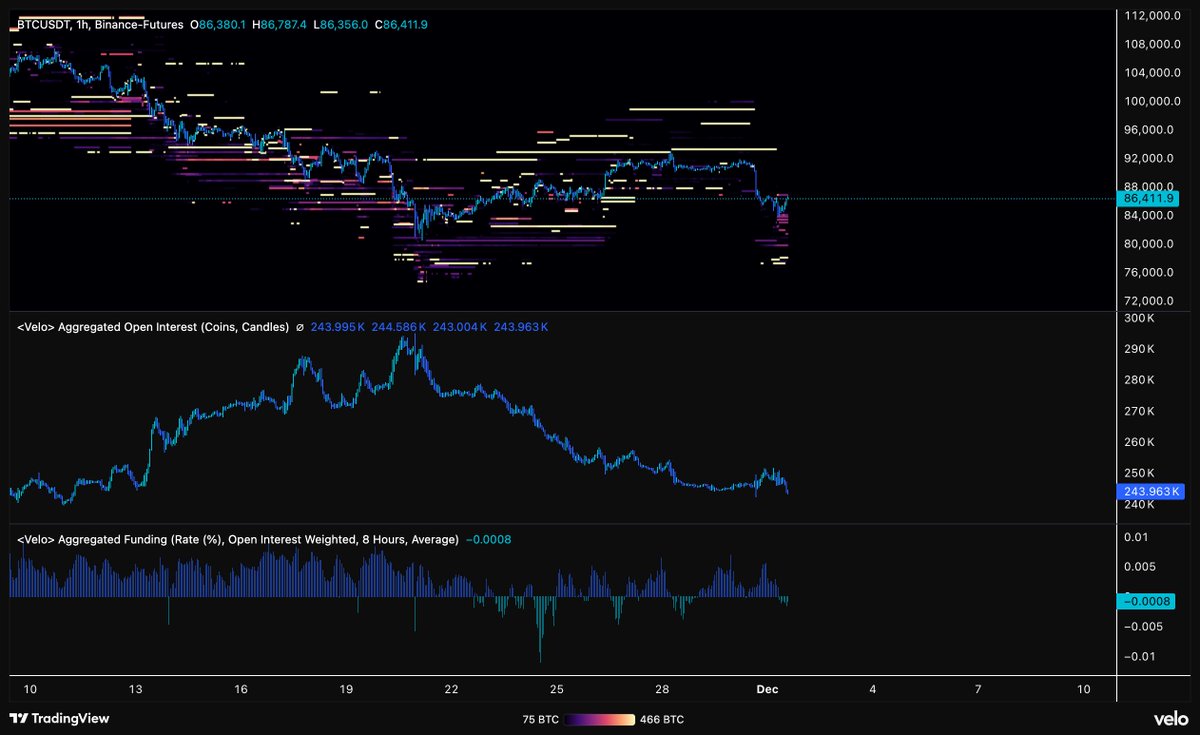
Task: Click the 100,000.0 price axis label
Action: coord(1153,101)
